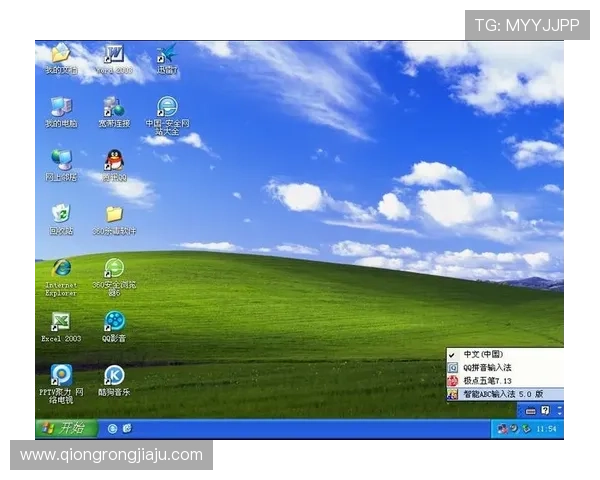Click the language bar help icon

545,411
